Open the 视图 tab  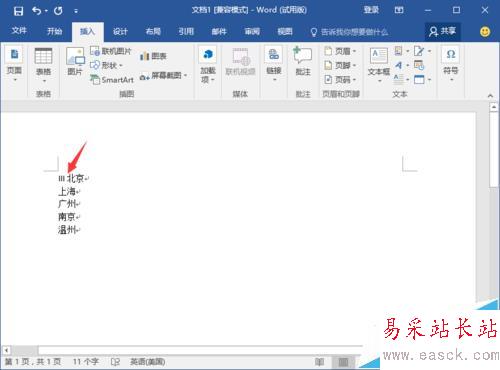[x=285, y=31]
